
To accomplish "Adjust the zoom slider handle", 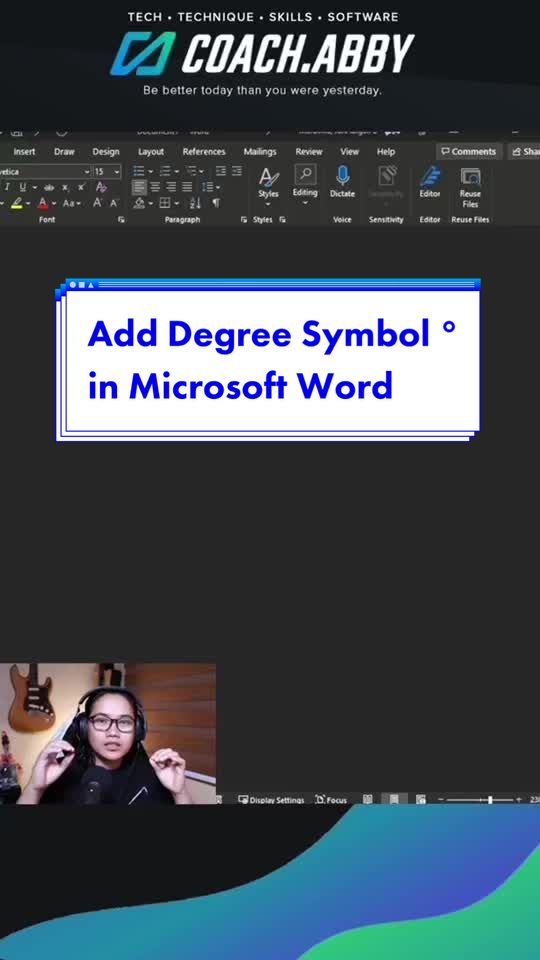I will click(x=490, y=800).
